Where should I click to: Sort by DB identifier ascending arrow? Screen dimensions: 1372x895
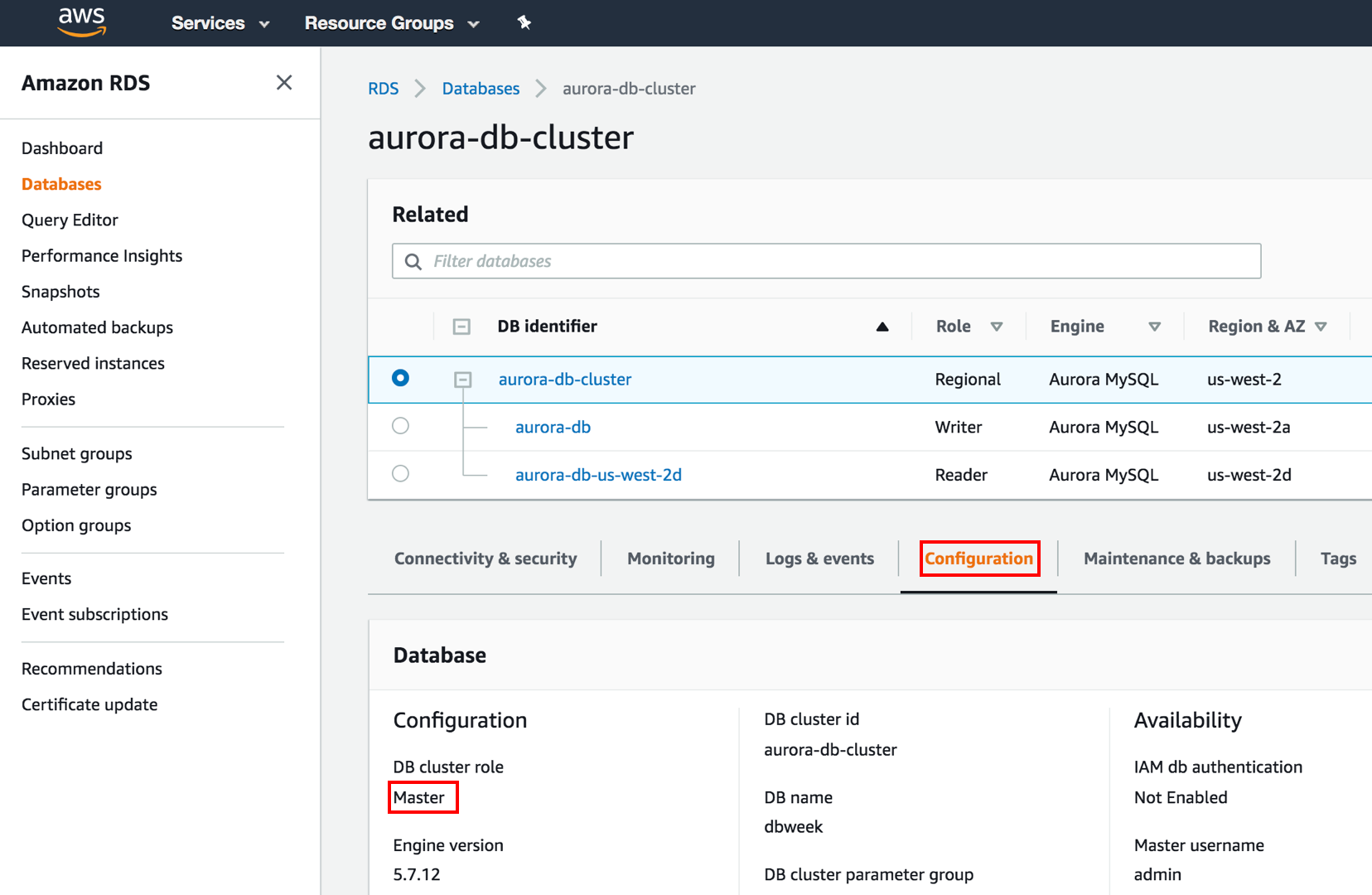[x=882, y=327]
